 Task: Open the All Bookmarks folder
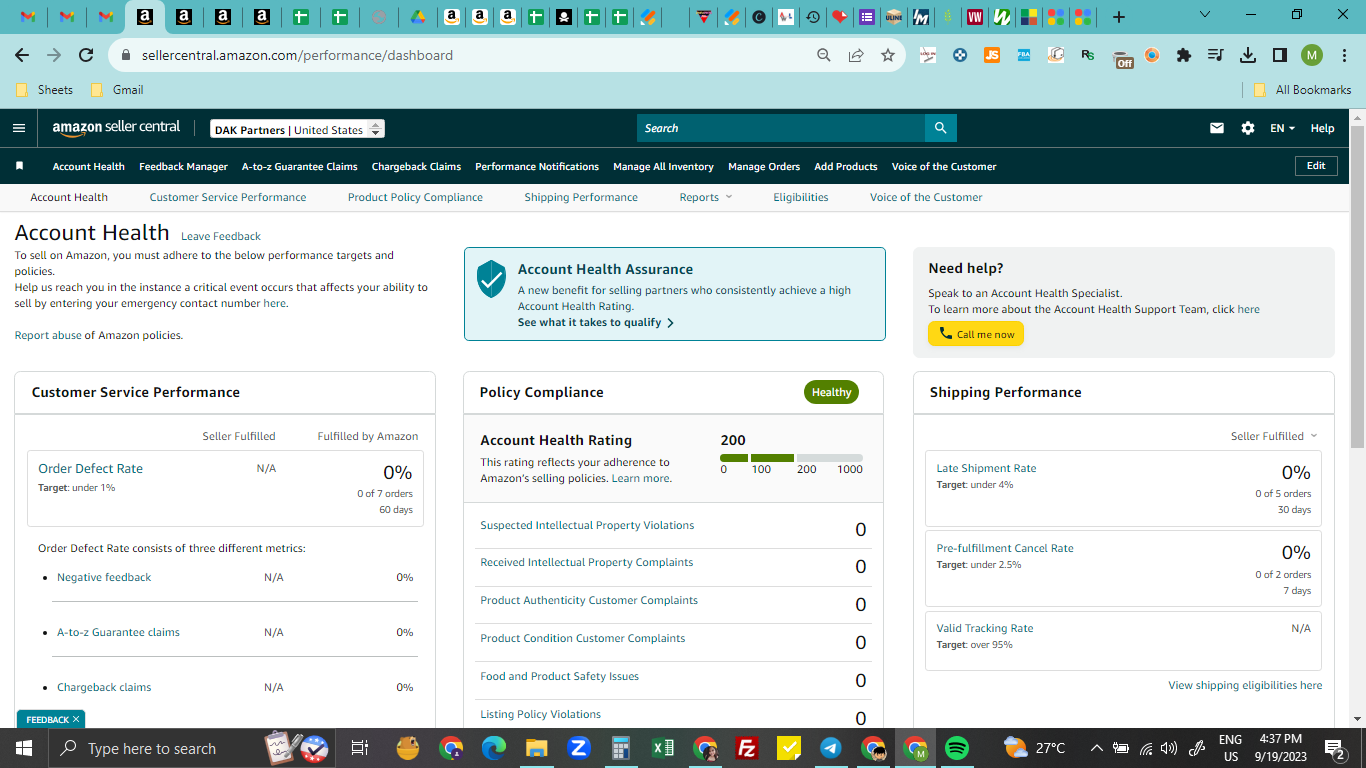click(1302, 89)
